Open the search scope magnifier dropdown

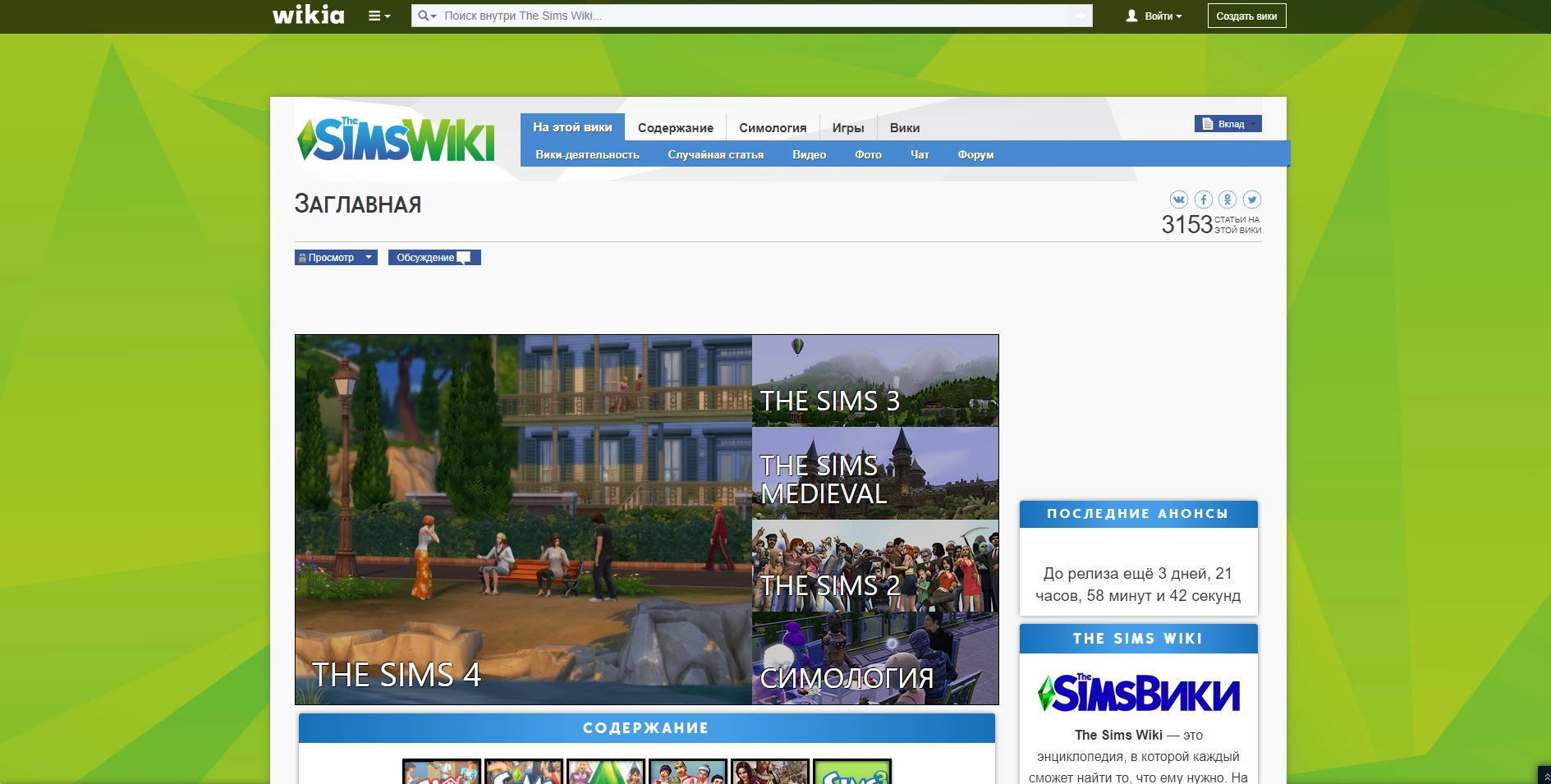(427, 16)
